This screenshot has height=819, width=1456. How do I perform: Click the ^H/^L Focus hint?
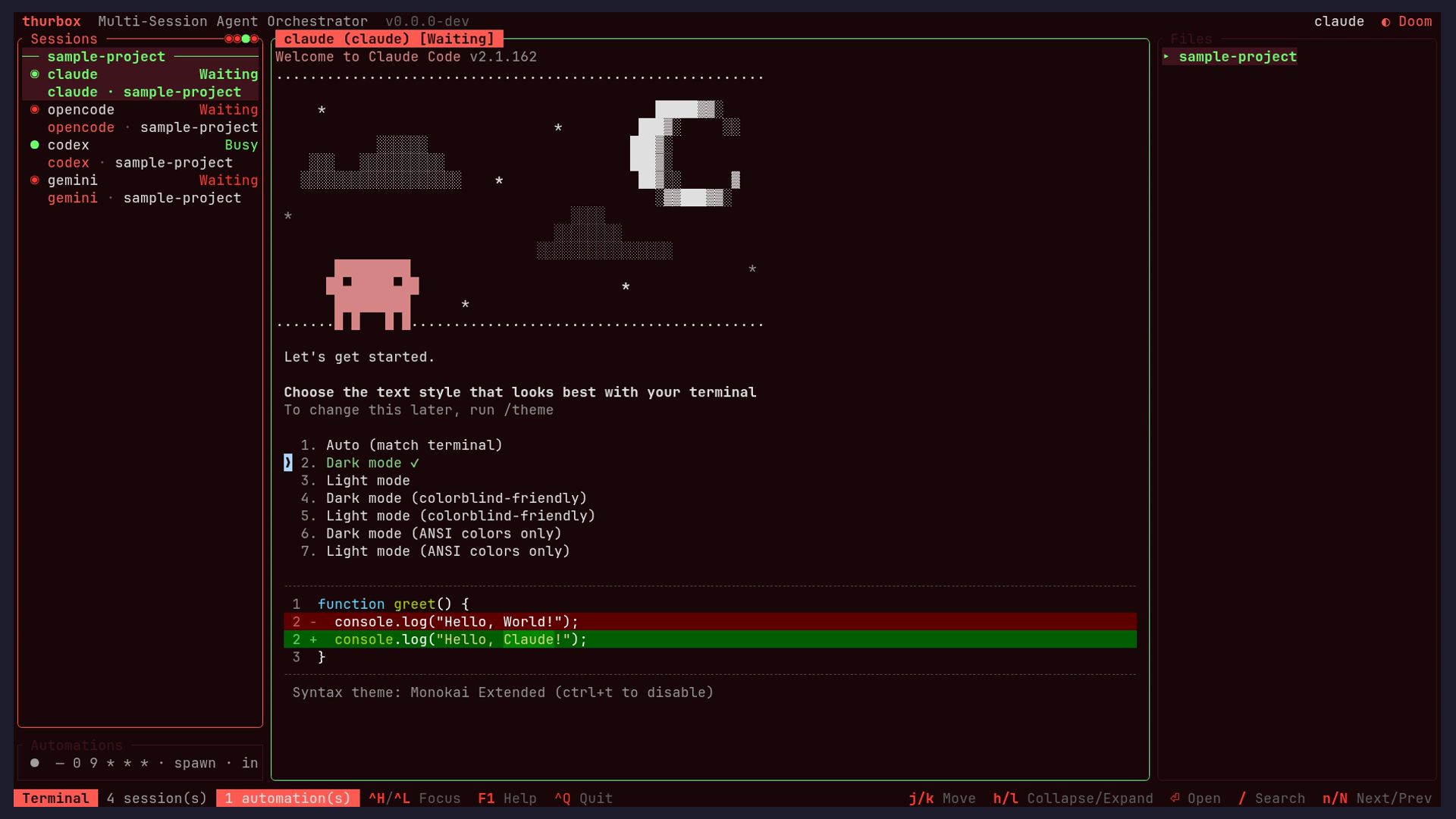coord(415,799)
